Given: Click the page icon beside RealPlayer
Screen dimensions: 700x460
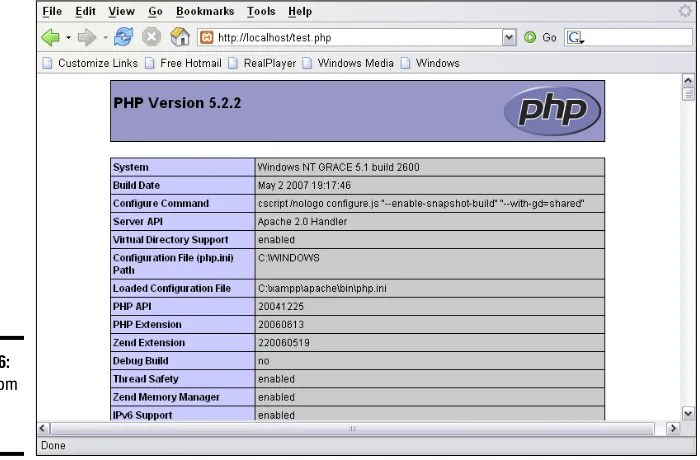Looking at the screenshot, I should (233, 63).
